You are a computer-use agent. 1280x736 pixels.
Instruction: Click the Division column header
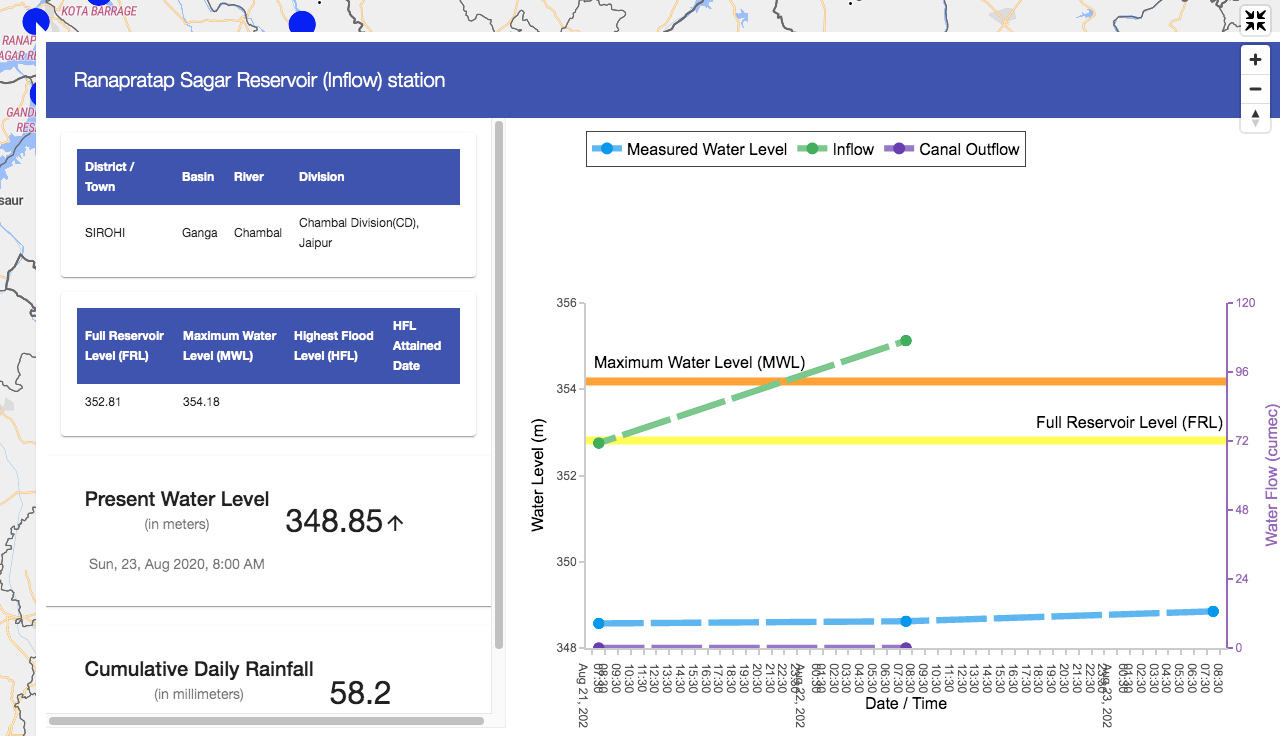coord(321,177)
